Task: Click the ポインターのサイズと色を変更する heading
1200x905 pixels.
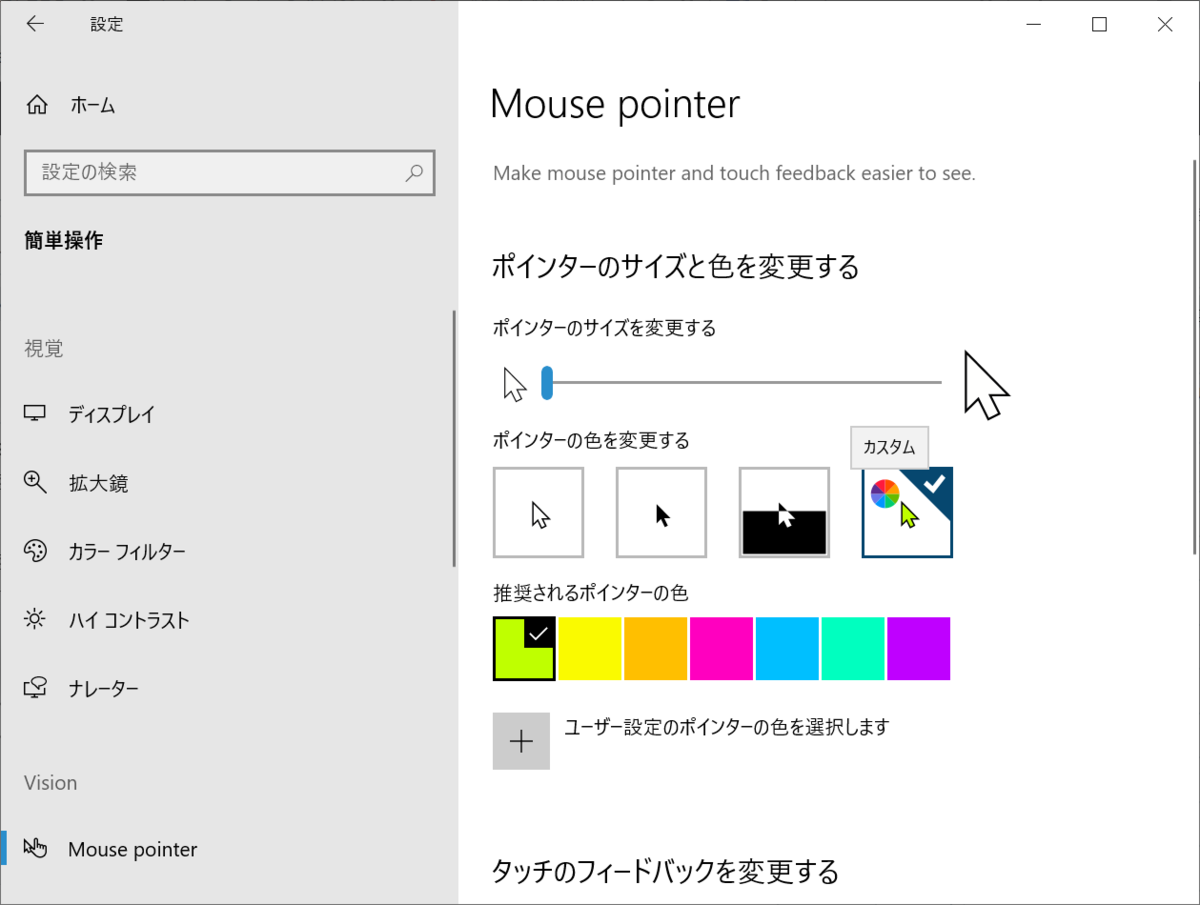Action: [676, 267]
